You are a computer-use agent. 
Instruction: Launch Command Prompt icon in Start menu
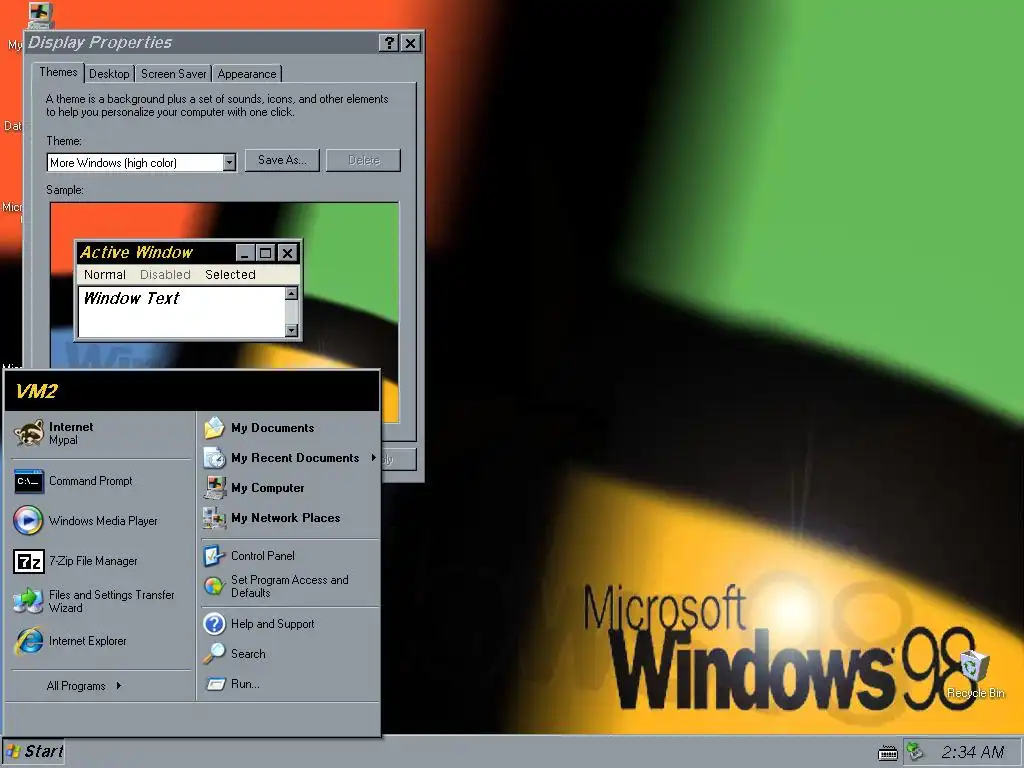click(x=29, y=481)
